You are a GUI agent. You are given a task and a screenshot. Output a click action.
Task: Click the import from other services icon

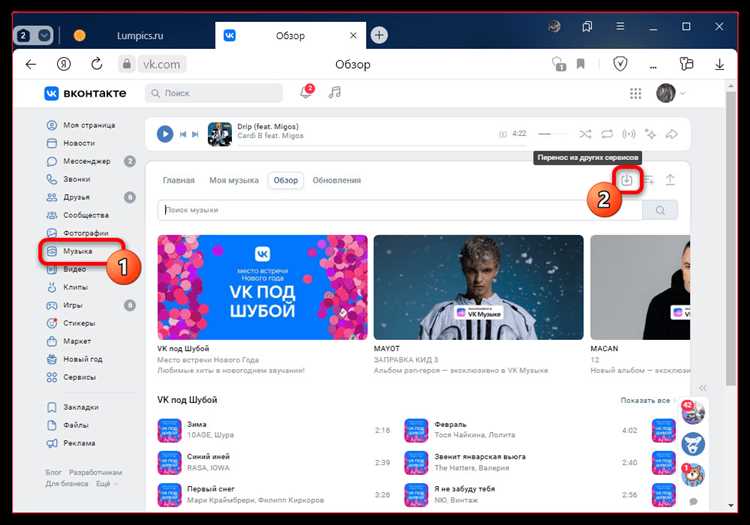pos(627,180)
